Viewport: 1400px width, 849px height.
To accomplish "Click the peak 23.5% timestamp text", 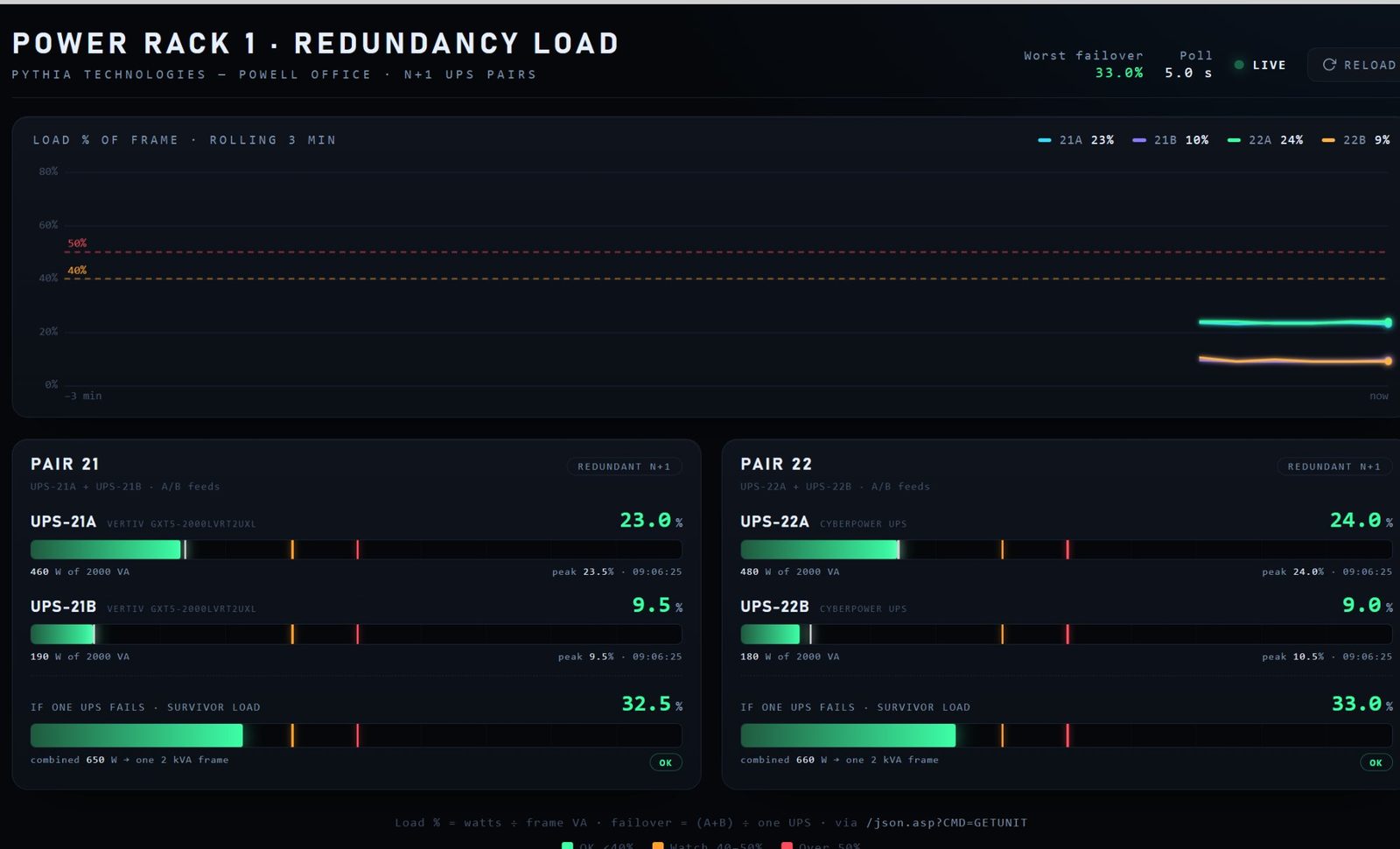I will 617,572.
